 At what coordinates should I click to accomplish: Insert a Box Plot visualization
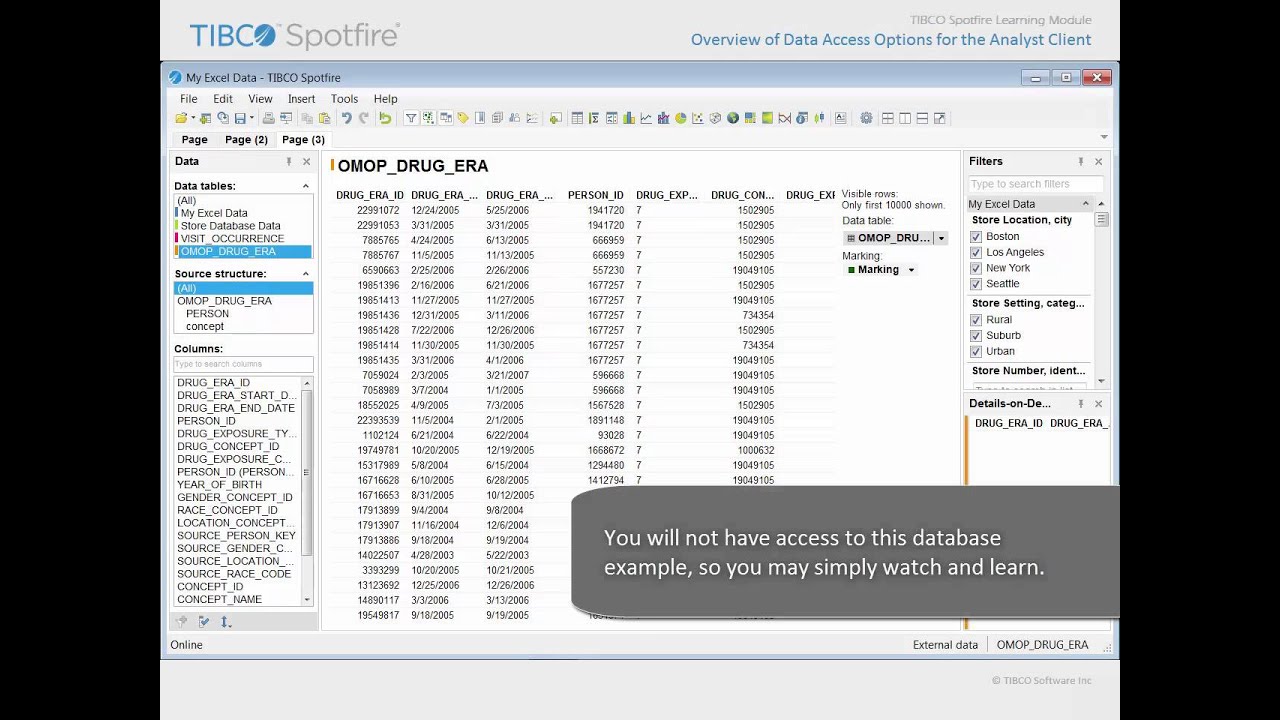click(x=819, y=118)
